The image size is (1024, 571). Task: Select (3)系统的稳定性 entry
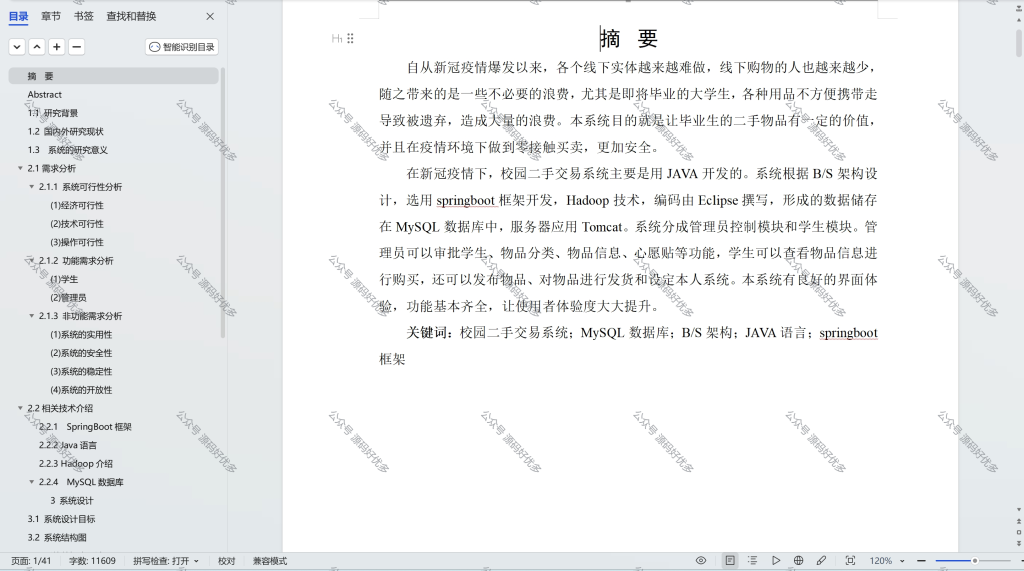[81, 371]
